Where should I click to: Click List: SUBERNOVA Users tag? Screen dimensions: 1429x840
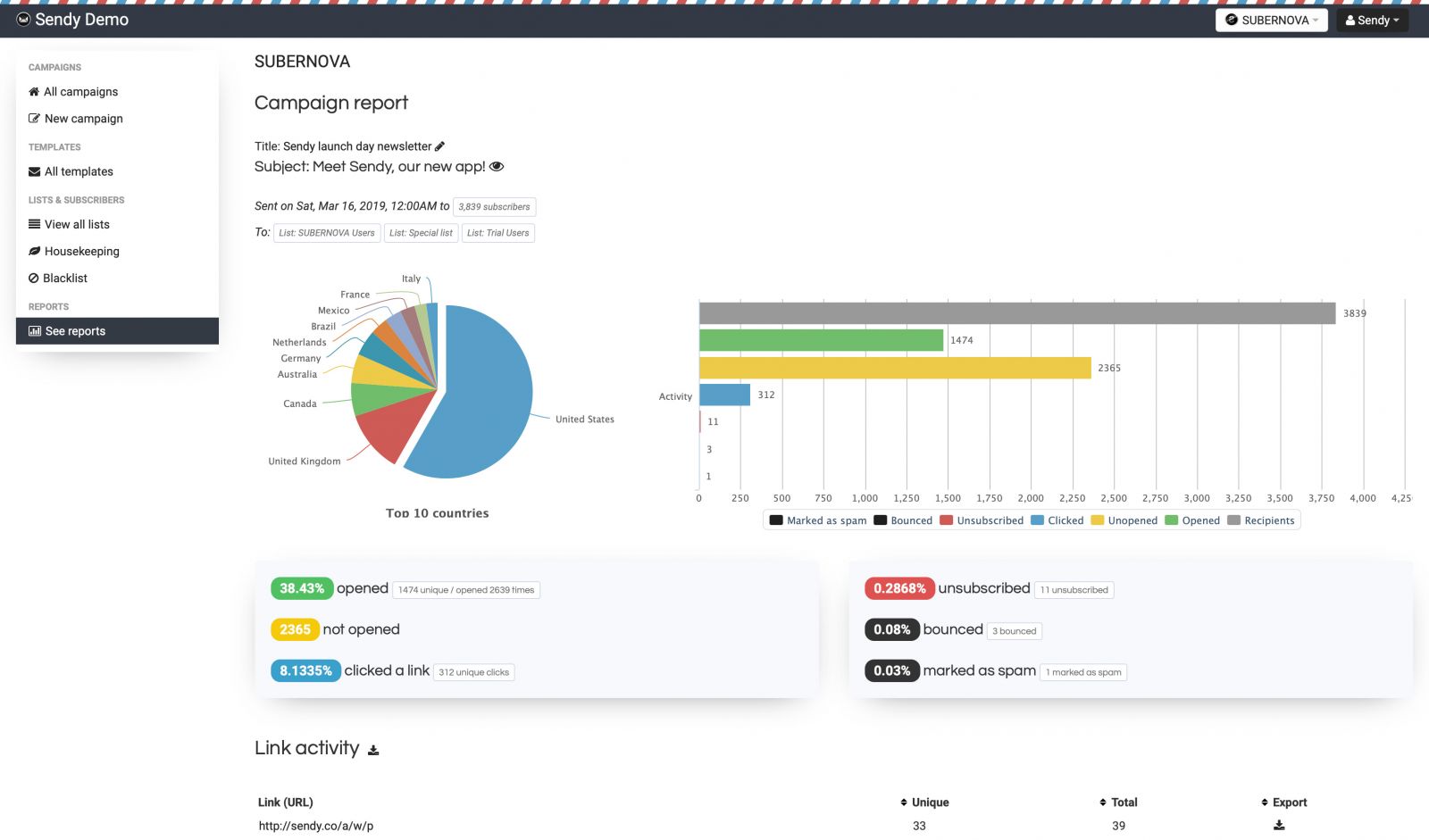pos(327,233)
